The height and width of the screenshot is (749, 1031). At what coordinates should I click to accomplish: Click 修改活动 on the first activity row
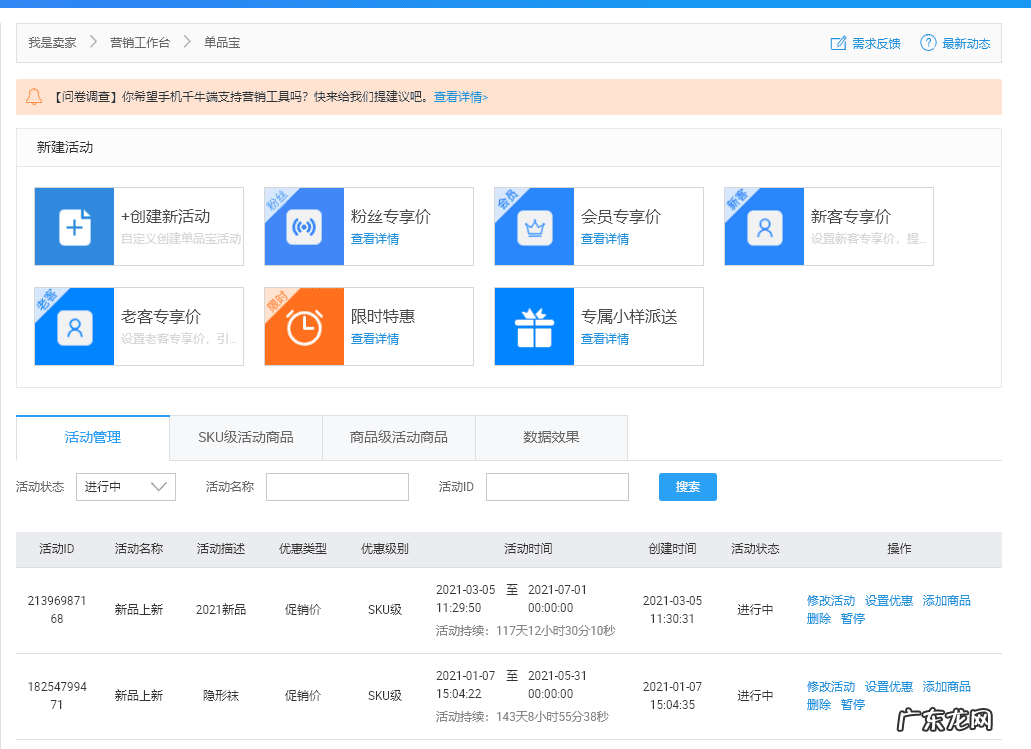coord(829,601)
